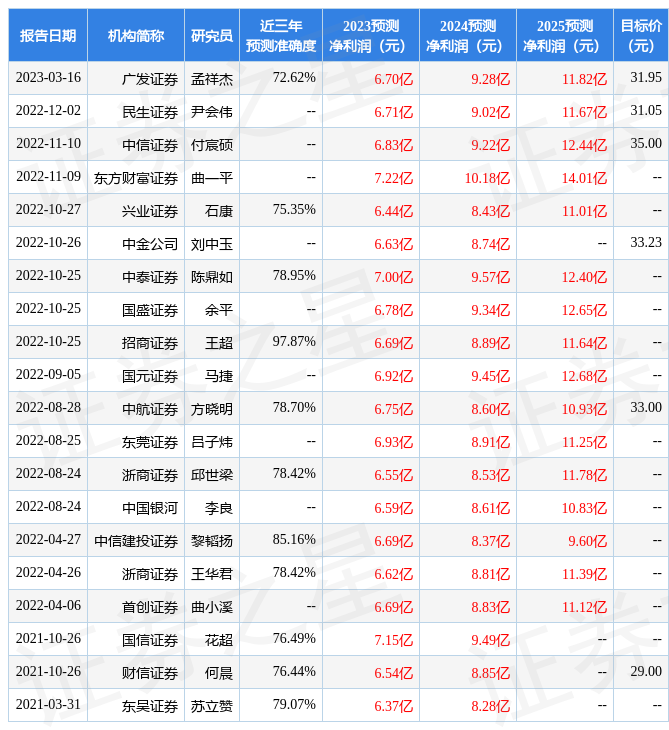This screenshot has height=730, width=669.
Task: Click 广发证券 institution cell
Action: (150, 80)
